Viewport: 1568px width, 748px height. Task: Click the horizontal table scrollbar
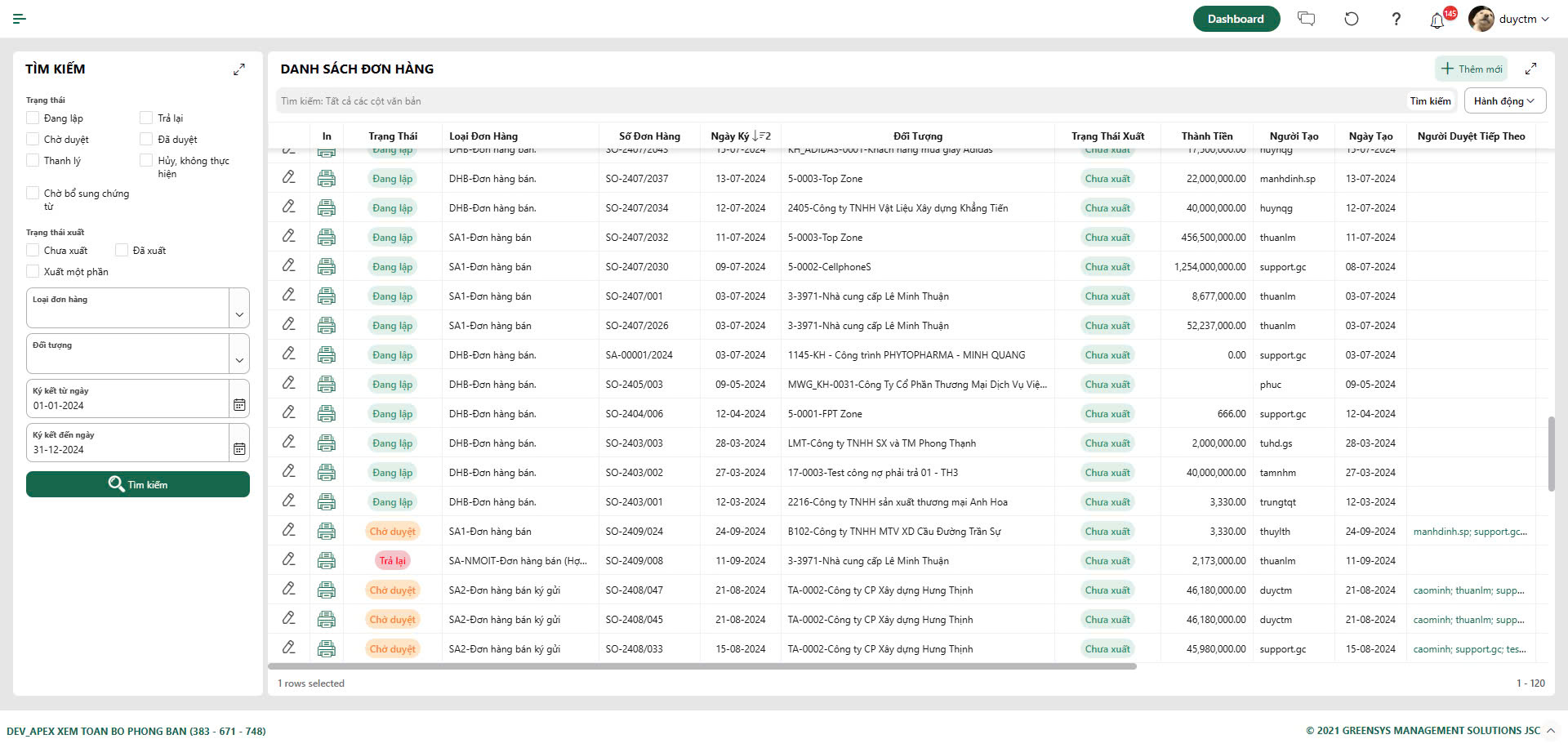[x=702, y=666]
